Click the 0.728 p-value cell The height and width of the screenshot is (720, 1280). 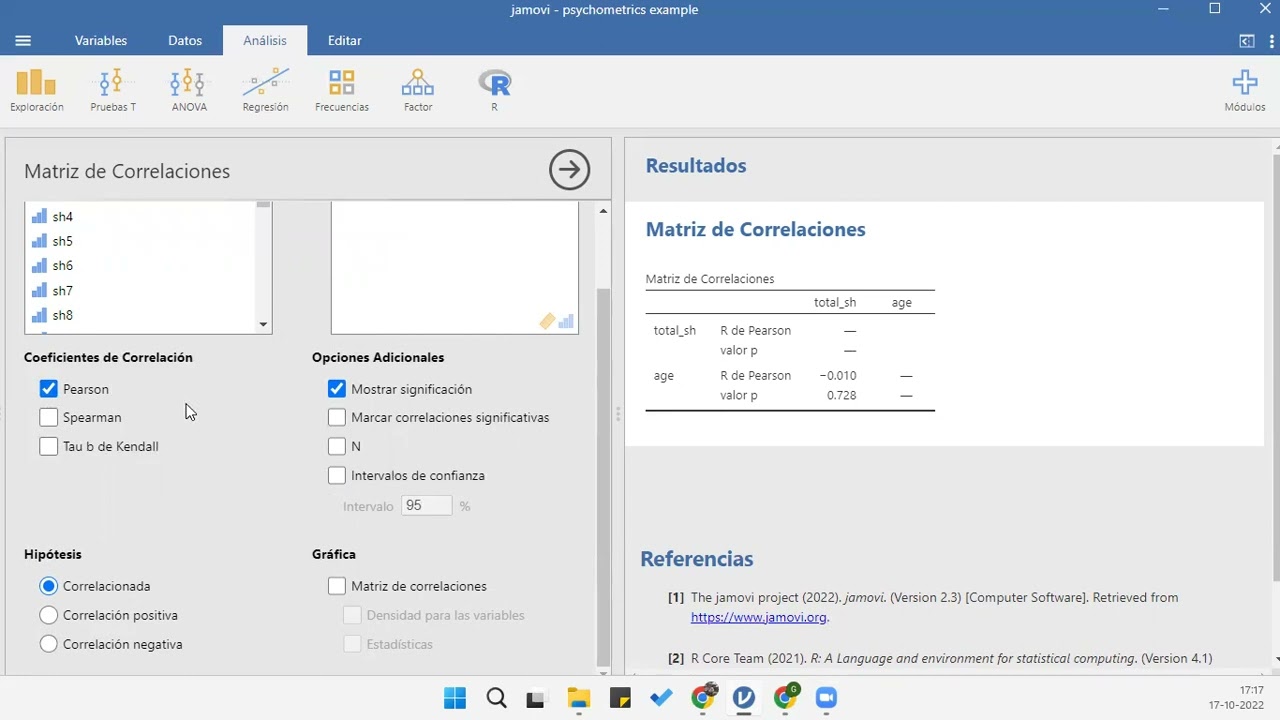tap(841, 395)
